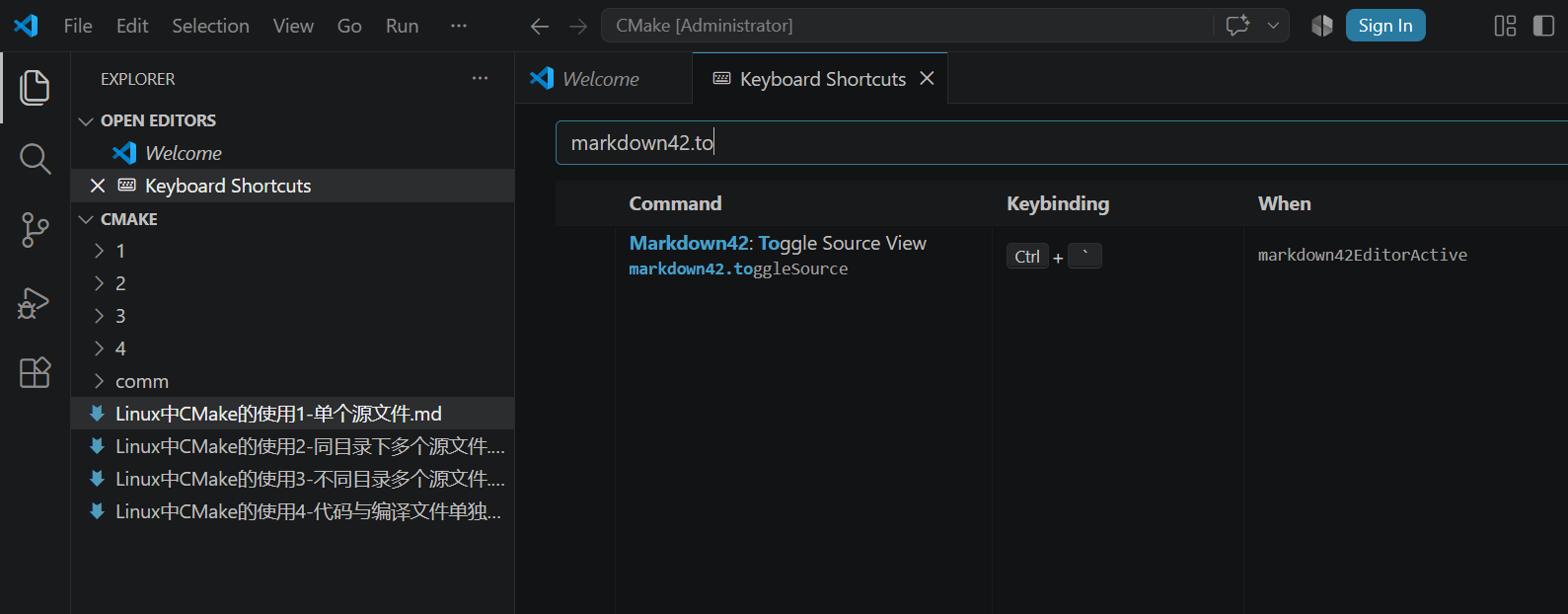This screenshot has width=1568, height=614.
Task: Expand folder 4 in the explorer
Action: pos(292,348)
